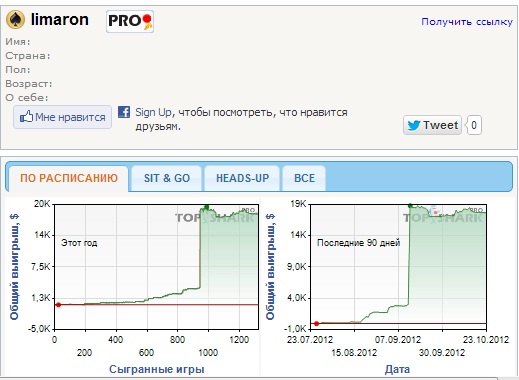Click the Facebook logo icon
The width and height of the screenshot is (519, 380).
pyautogui.click(x=124, y=112)
